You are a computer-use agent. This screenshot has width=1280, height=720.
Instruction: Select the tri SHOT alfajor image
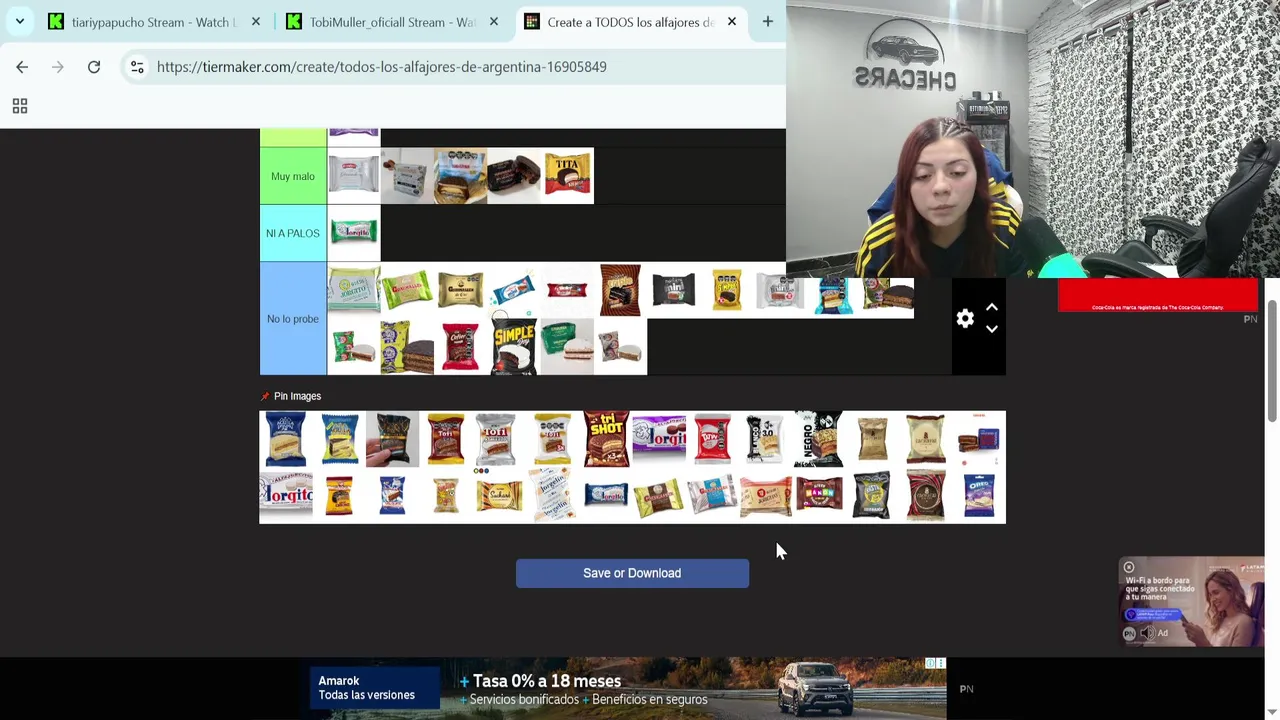(x=606, y=439)
